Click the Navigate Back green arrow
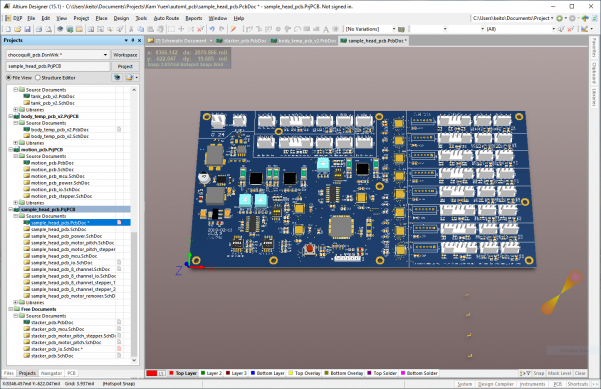Viewport: 601px width, 389px height. 560,18
